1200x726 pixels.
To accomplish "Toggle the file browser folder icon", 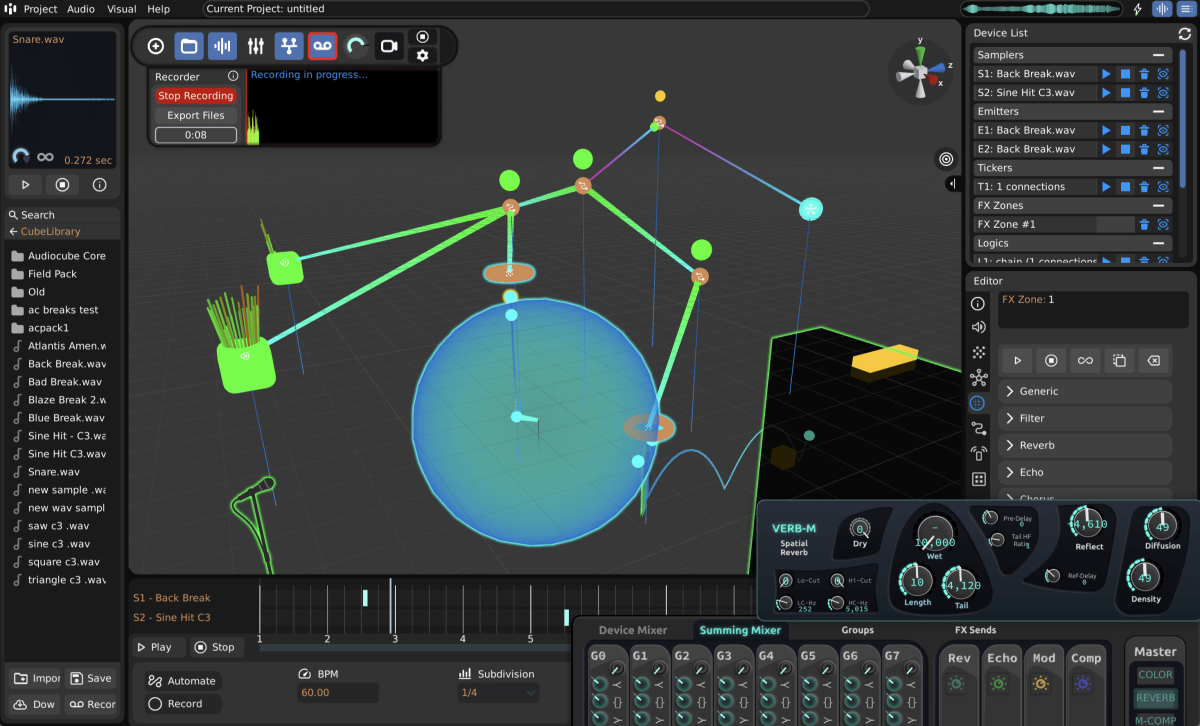I will tap(189, 46).
